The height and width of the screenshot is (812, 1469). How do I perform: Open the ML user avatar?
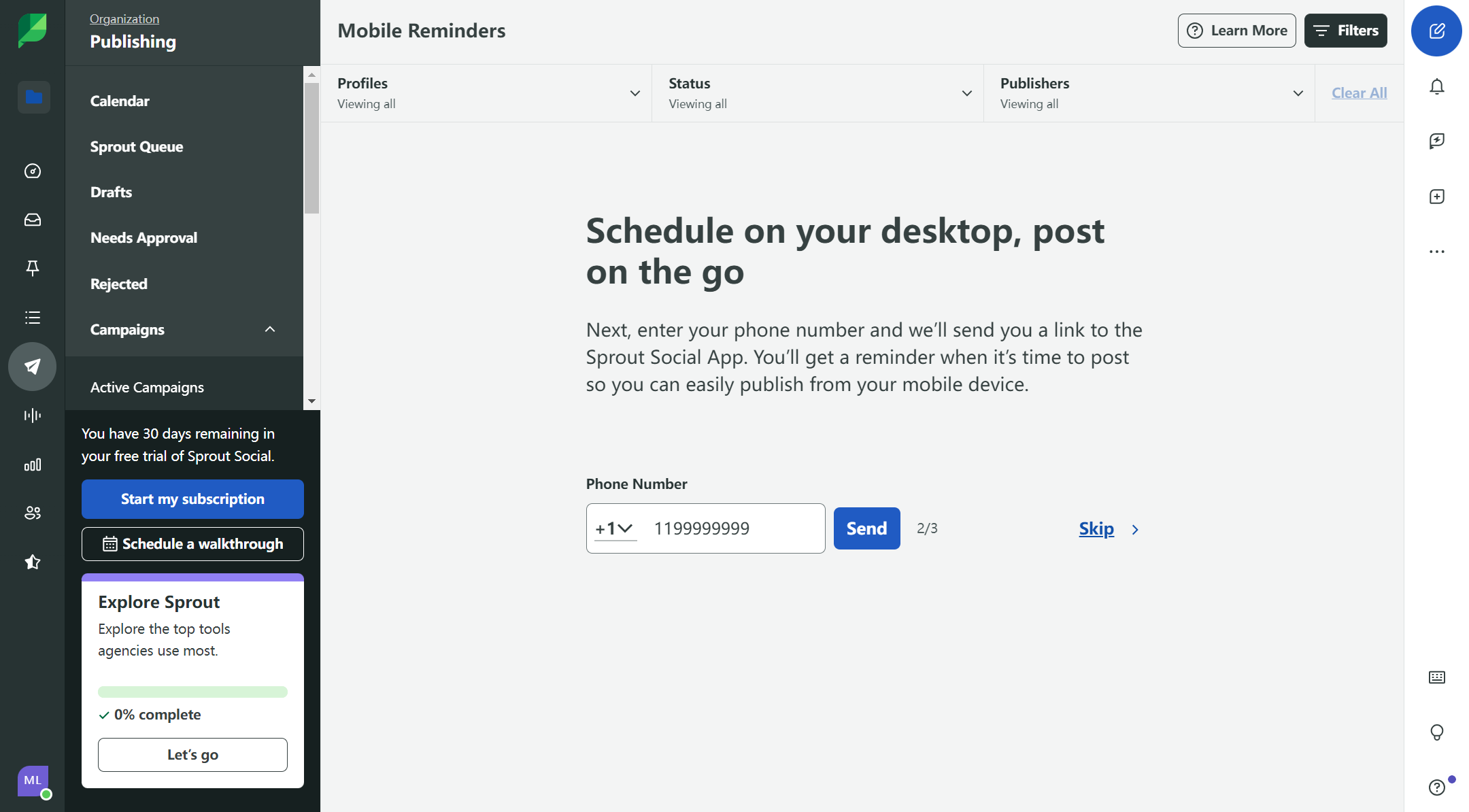[33, 781]
